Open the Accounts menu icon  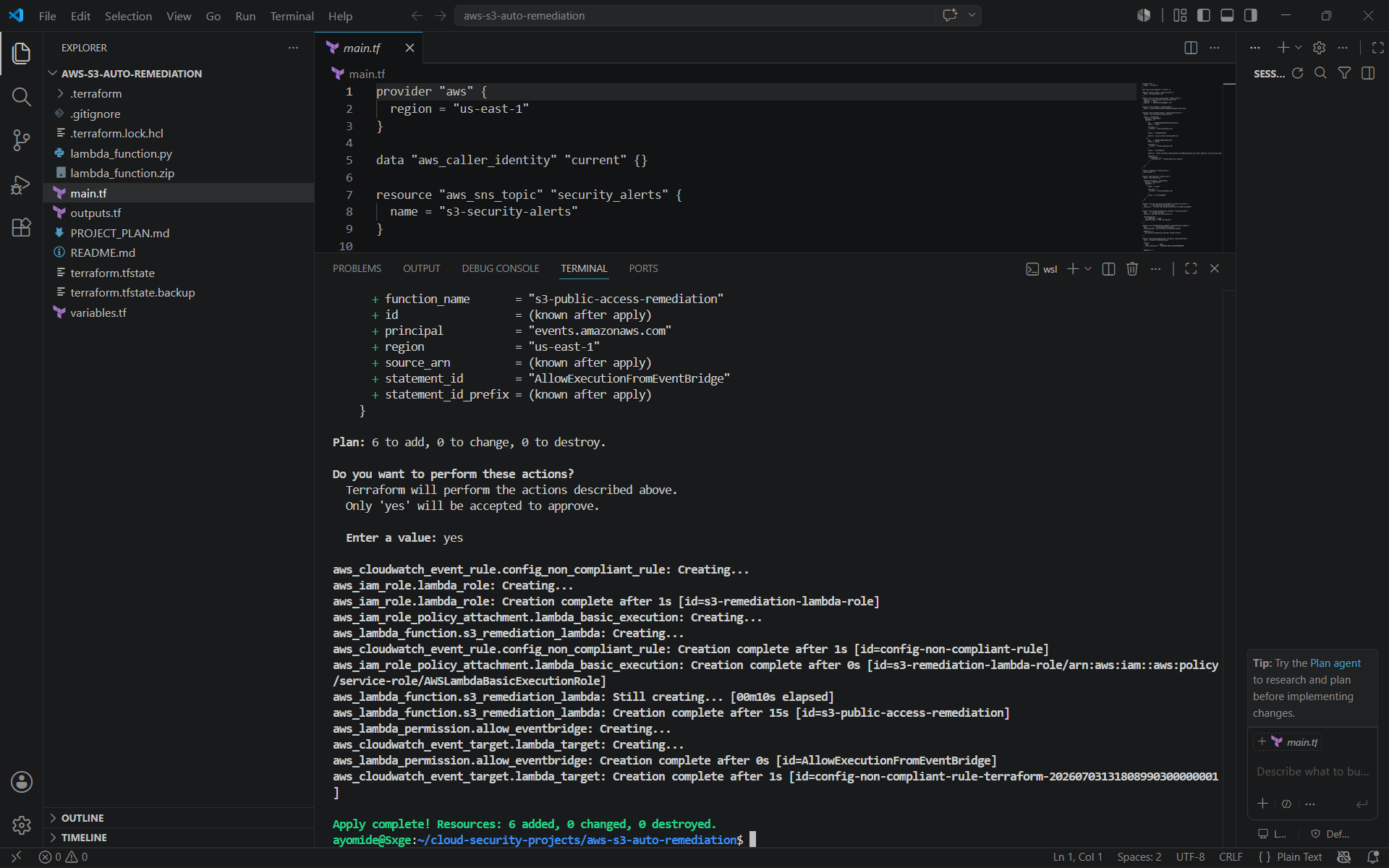(22, 782)
